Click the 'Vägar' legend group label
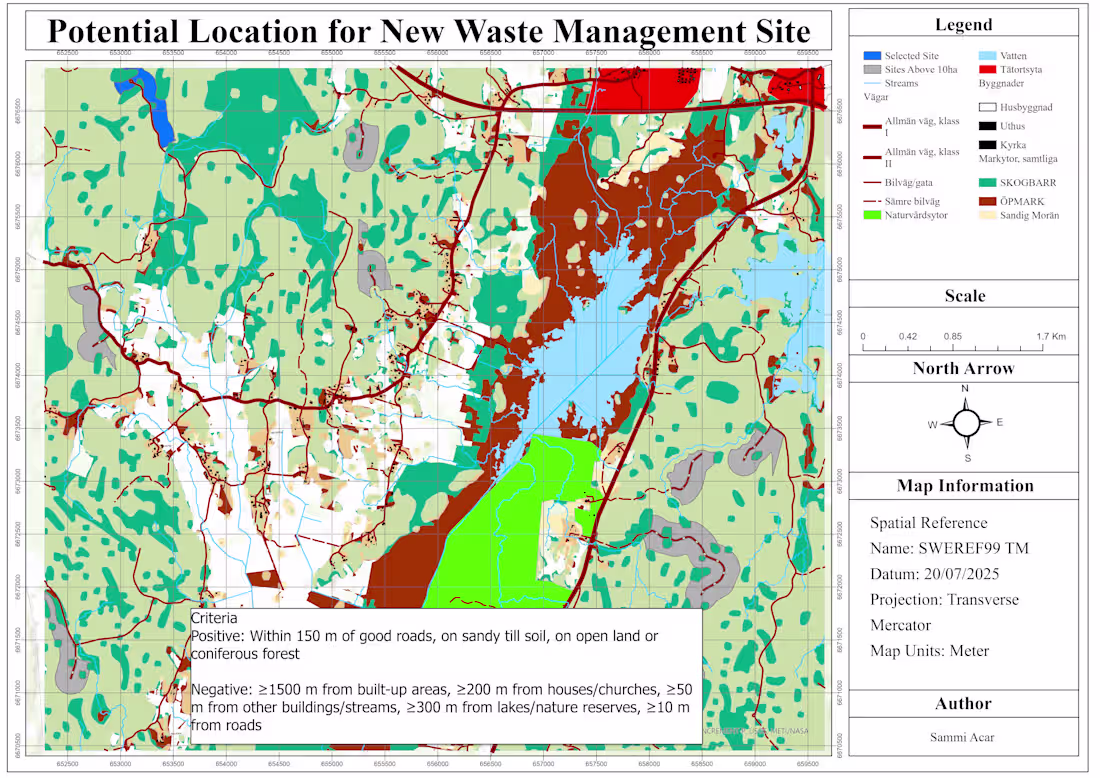This screenshot has width=1100, height=778. (876, 97)
